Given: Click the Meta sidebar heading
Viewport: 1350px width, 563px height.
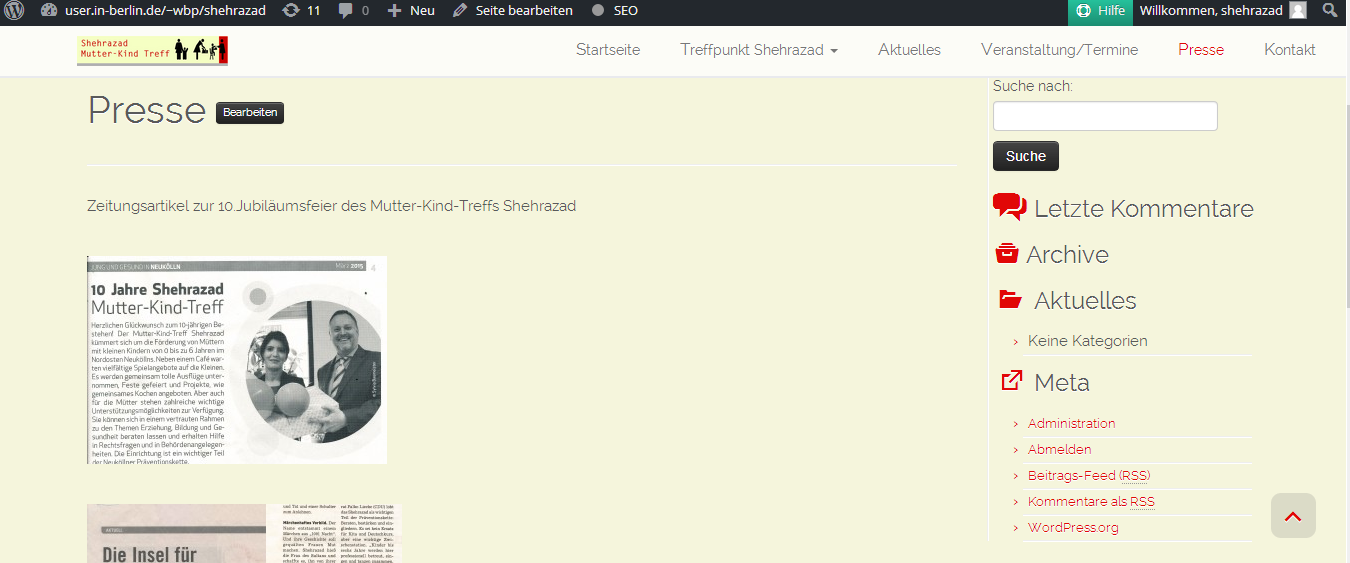Looking at the screenshot, I should pyautogui.click(x=1062, y=383).
